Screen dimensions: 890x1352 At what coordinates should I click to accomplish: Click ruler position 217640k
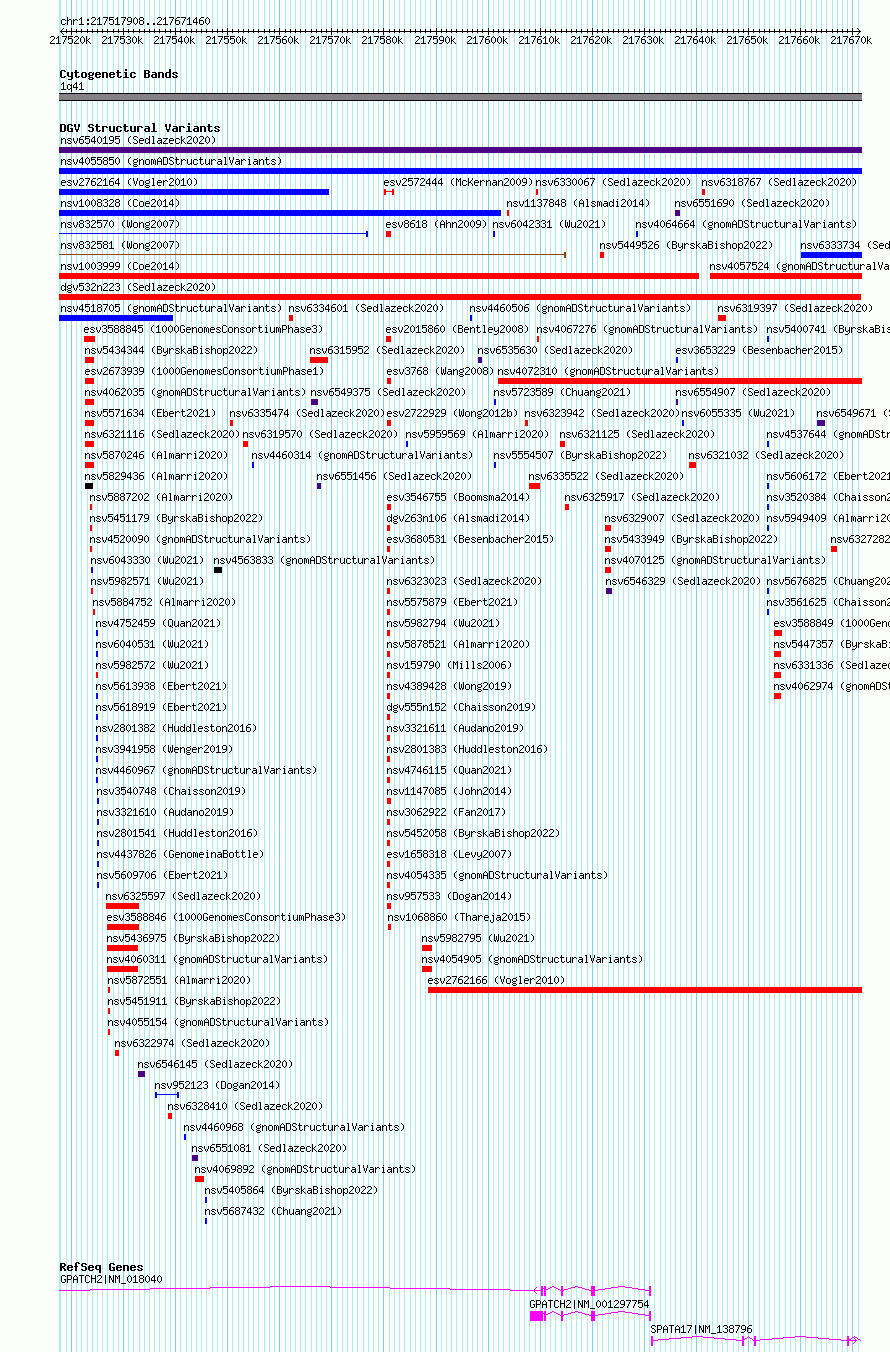point(695,40)
